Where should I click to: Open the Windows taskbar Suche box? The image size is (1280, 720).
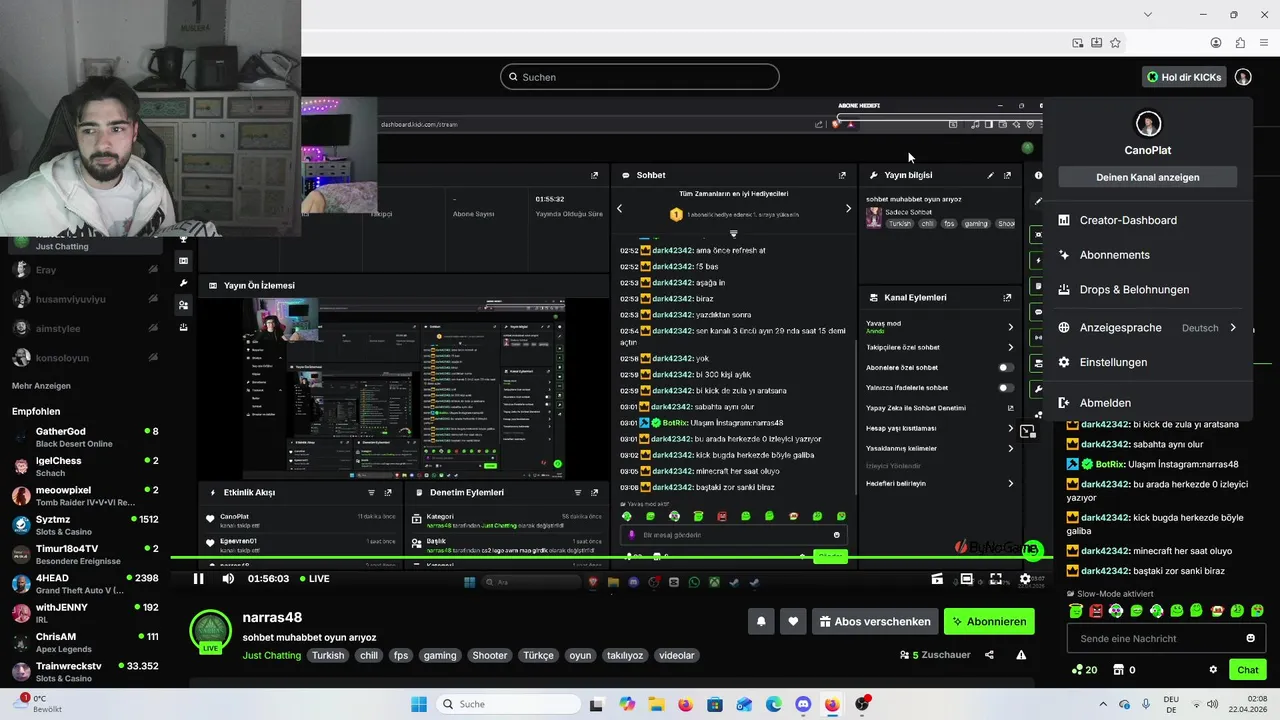tap(507, 704)
